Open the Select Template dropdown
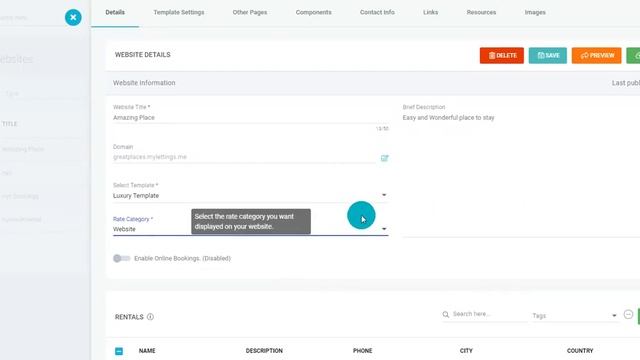This screenshot has width=640, height=360. tap(251, 196)
